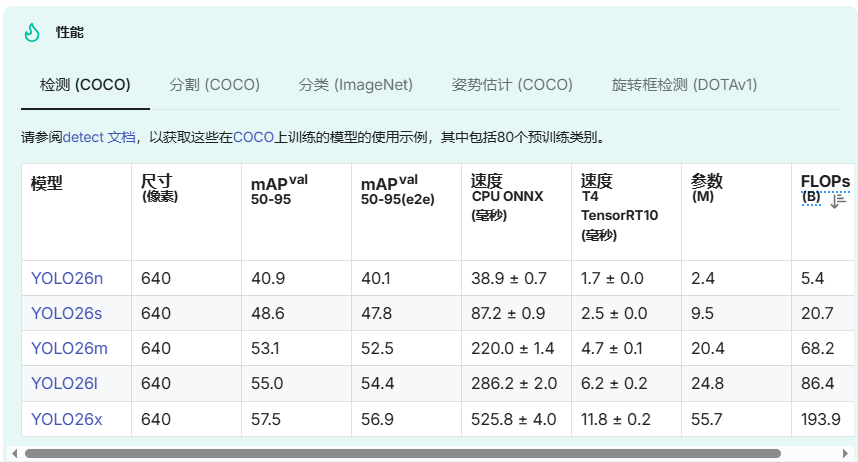This screenshot has width=858, height=462.
Task: Click the 53.1 mAP cell for YOLO26m
Action: (297, 348)
